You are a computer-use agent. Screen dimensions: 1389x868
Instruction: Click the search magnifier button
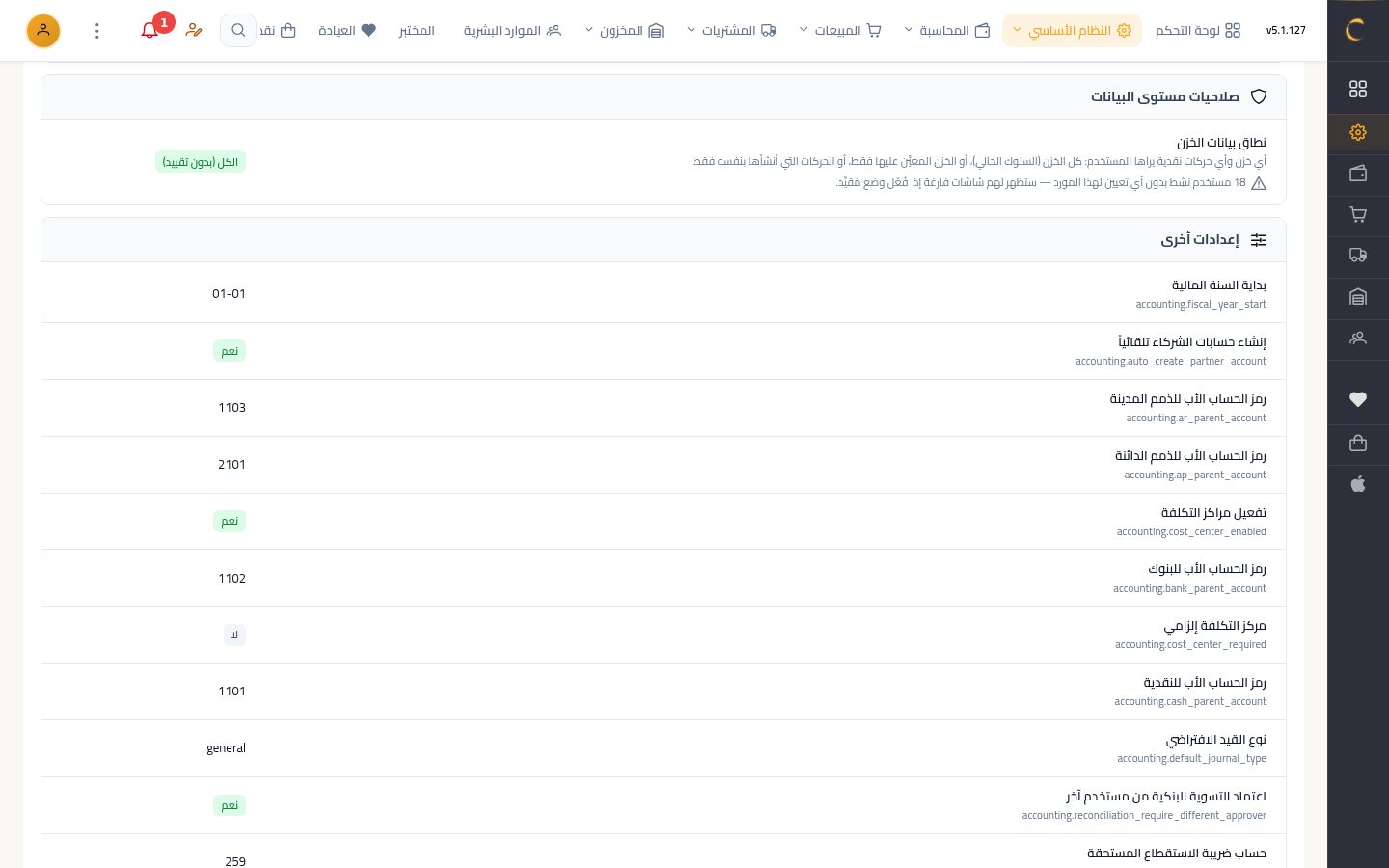[238, 30]
